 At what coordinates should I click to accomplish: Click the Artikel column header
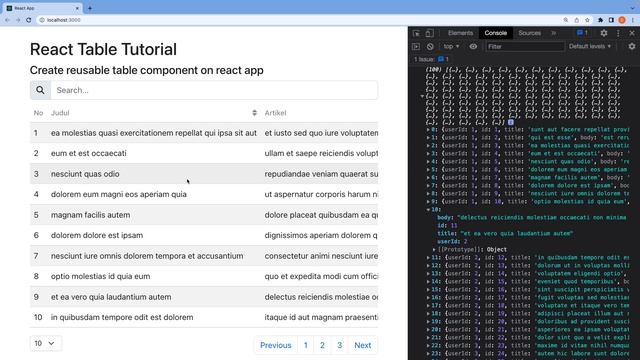pos(275,113)
